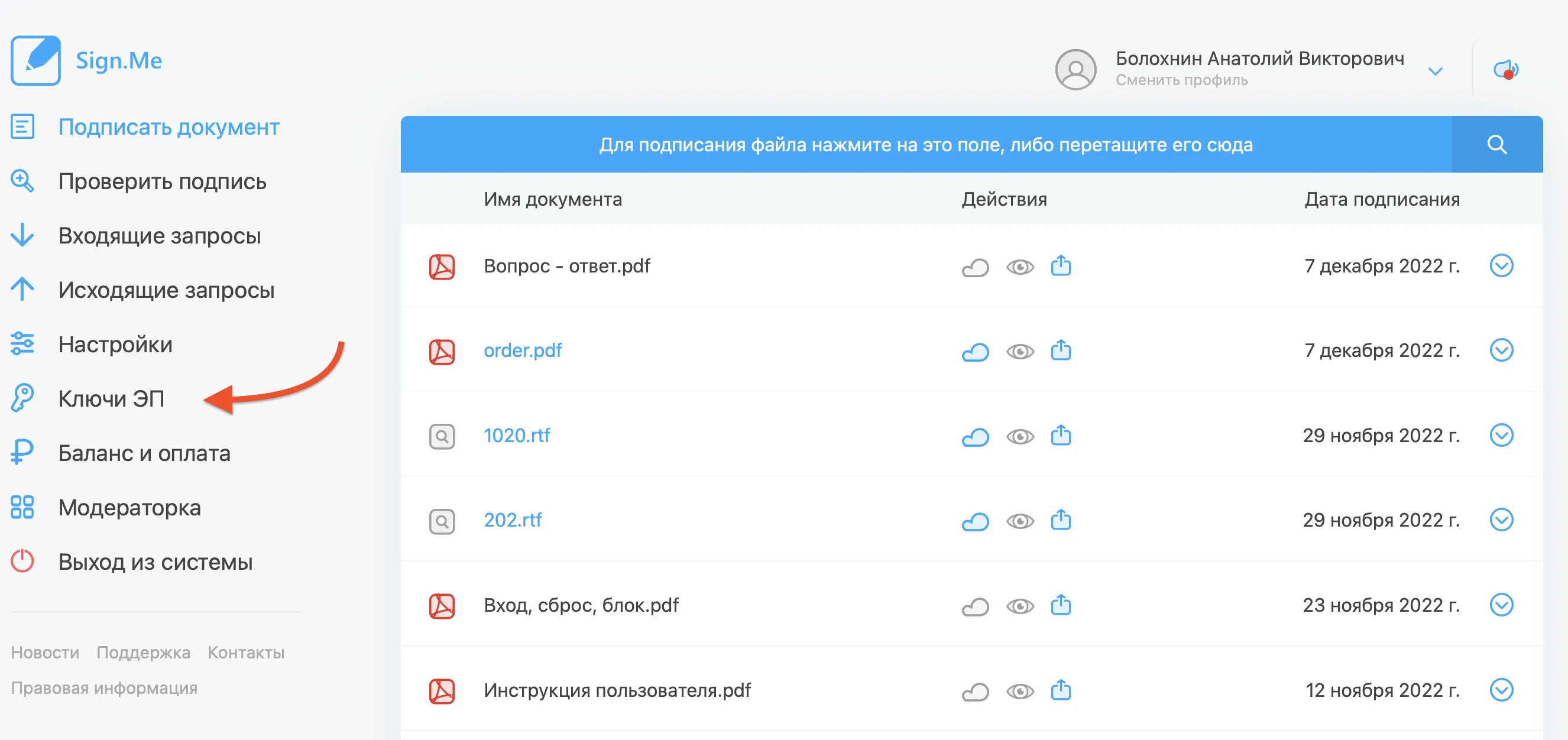
Task: Open the 202.rtf link
Action: (513, 520)
